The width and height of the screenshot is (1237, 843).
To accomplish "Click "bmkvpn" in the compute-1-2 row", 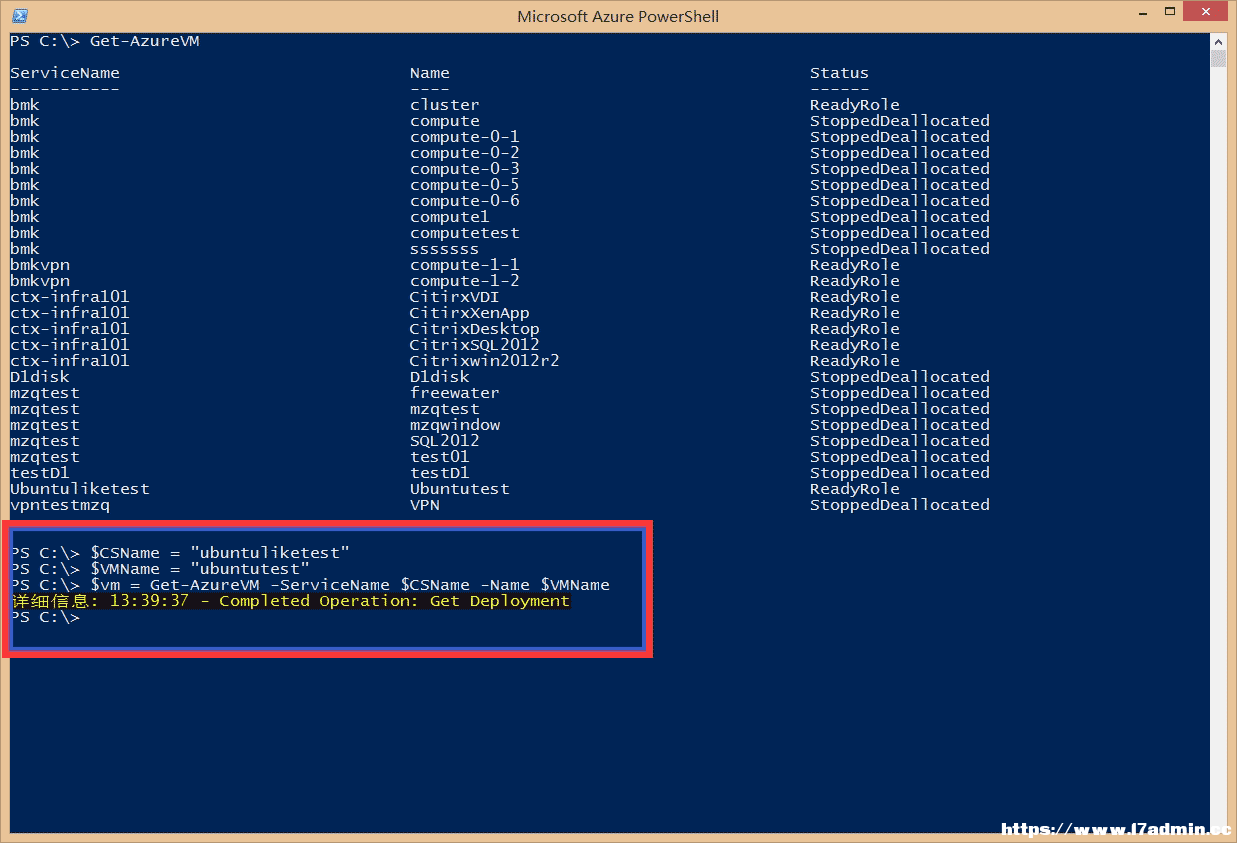I will pos(40,281).
